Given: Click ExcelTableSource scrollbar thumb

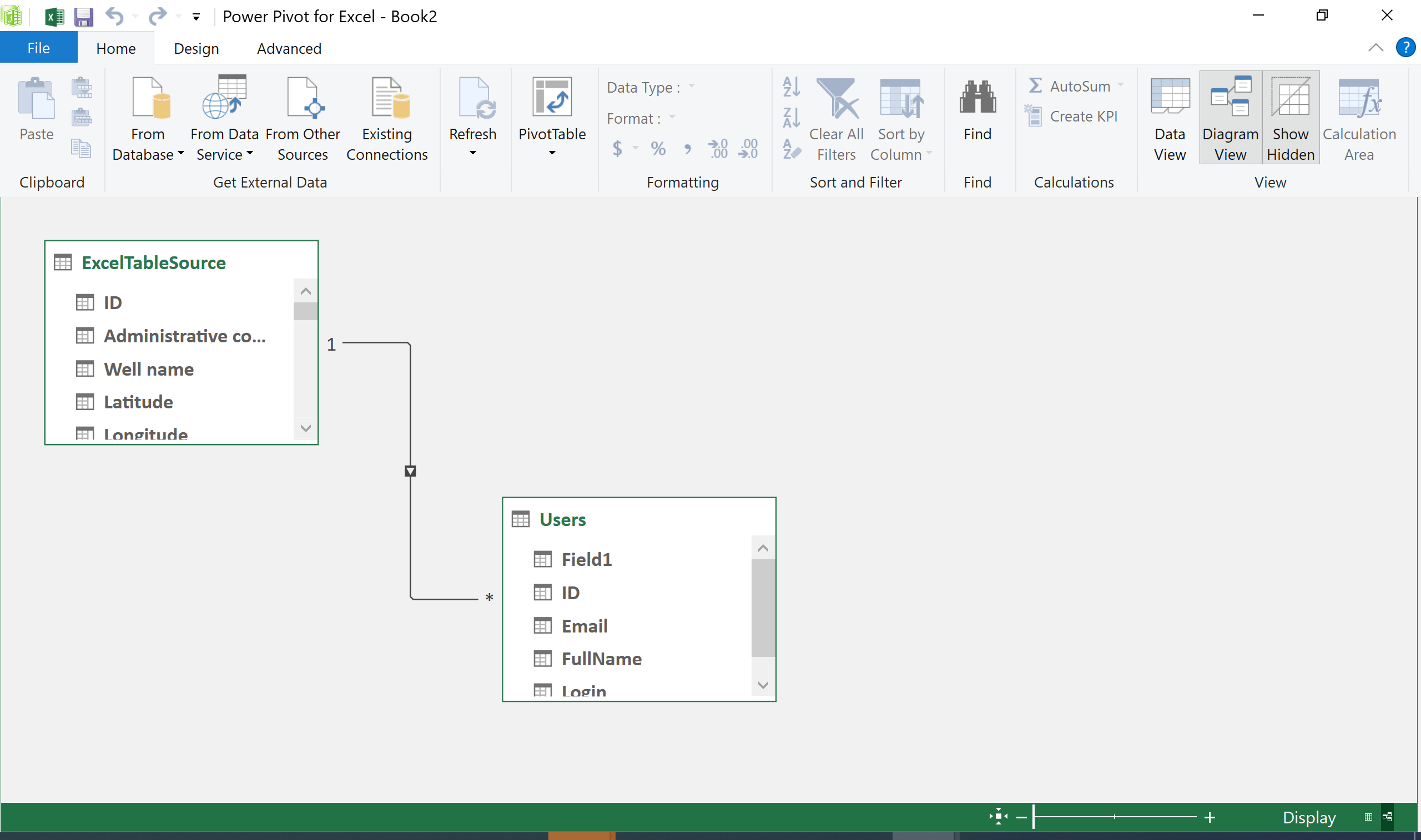Looking at the screenshot, I should [306, 311].
